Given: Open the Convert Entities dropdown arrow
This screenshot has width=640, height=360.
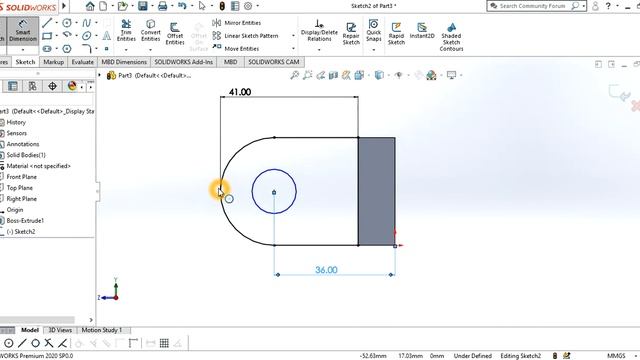Looking at the screenshot, I should click(150, 50).
